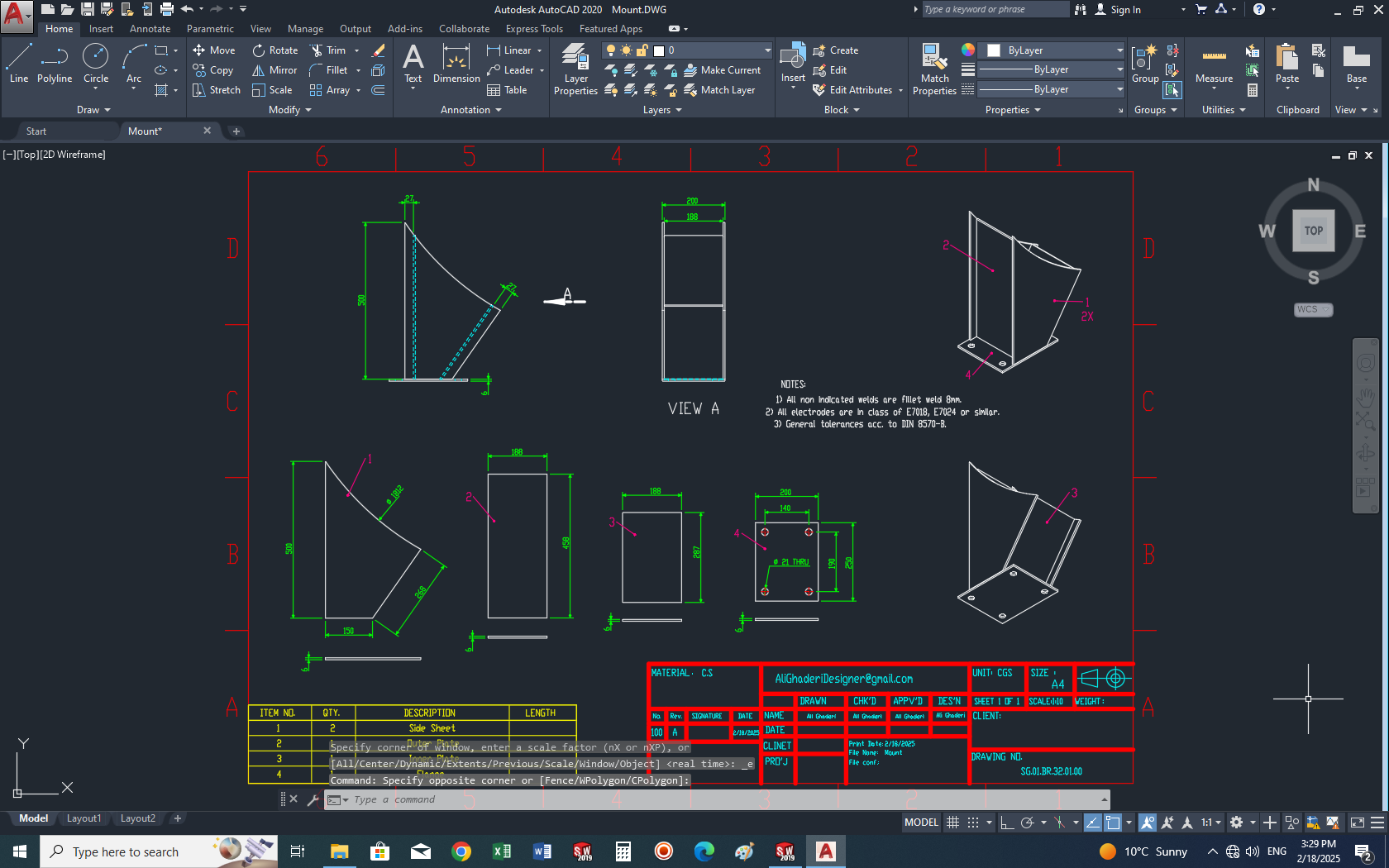
Task: Click the Rotate tool
Action: click(x=275, y=50)
